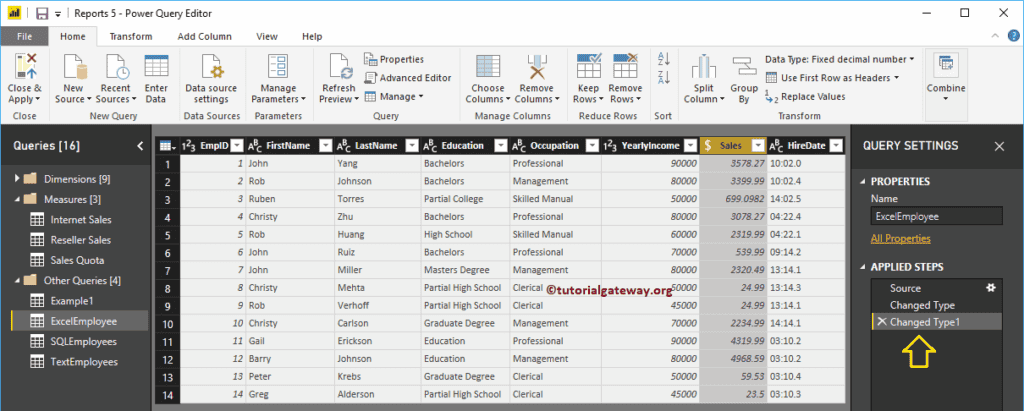Image resolution: width=1024 pixels, height=411 pixels.
Task: Click the Combine icon
Action: (x=946, y=67)
